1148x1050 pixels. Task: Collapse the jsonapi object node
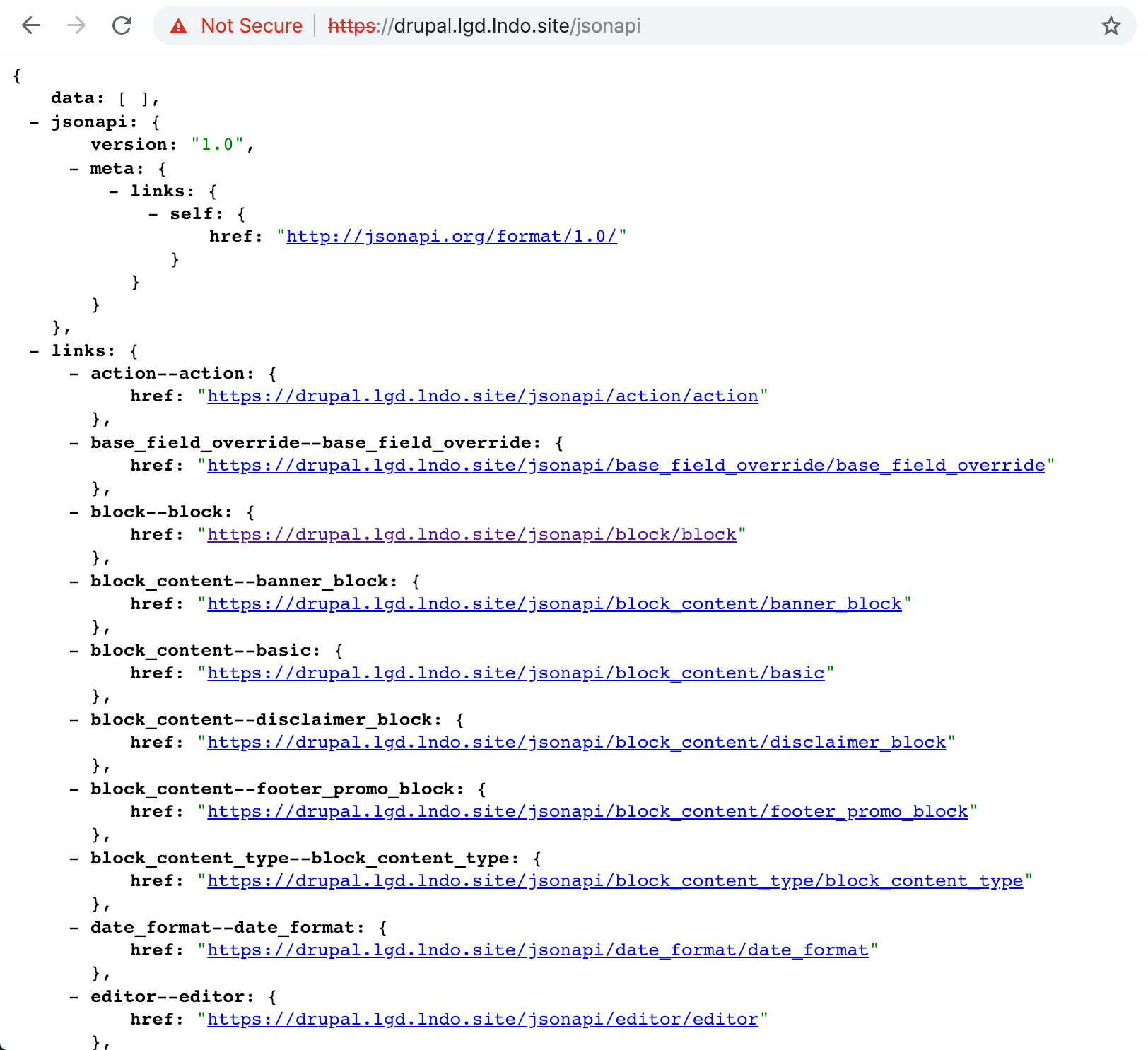click(x=33, y=122)
